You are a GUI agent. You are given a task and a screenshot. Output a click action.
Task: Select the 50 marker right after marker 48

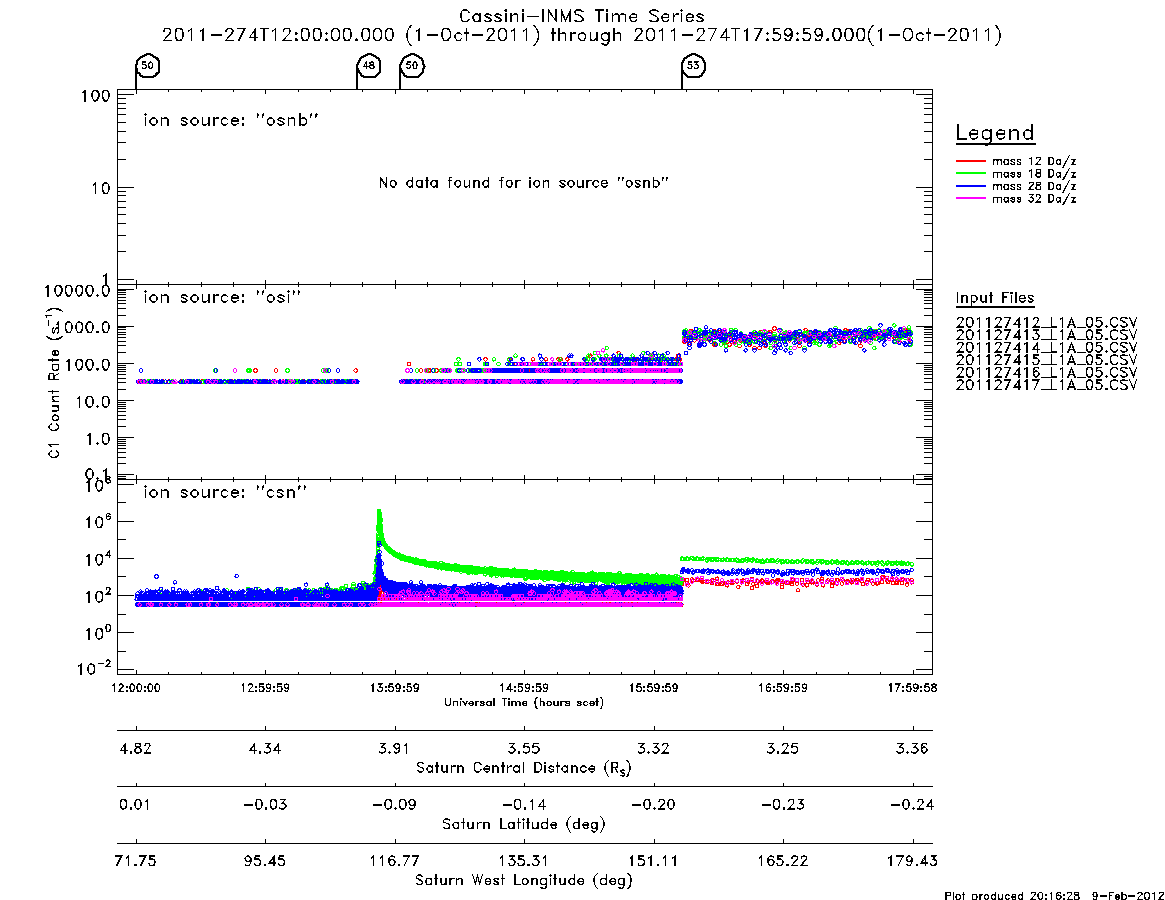(412, 66)
